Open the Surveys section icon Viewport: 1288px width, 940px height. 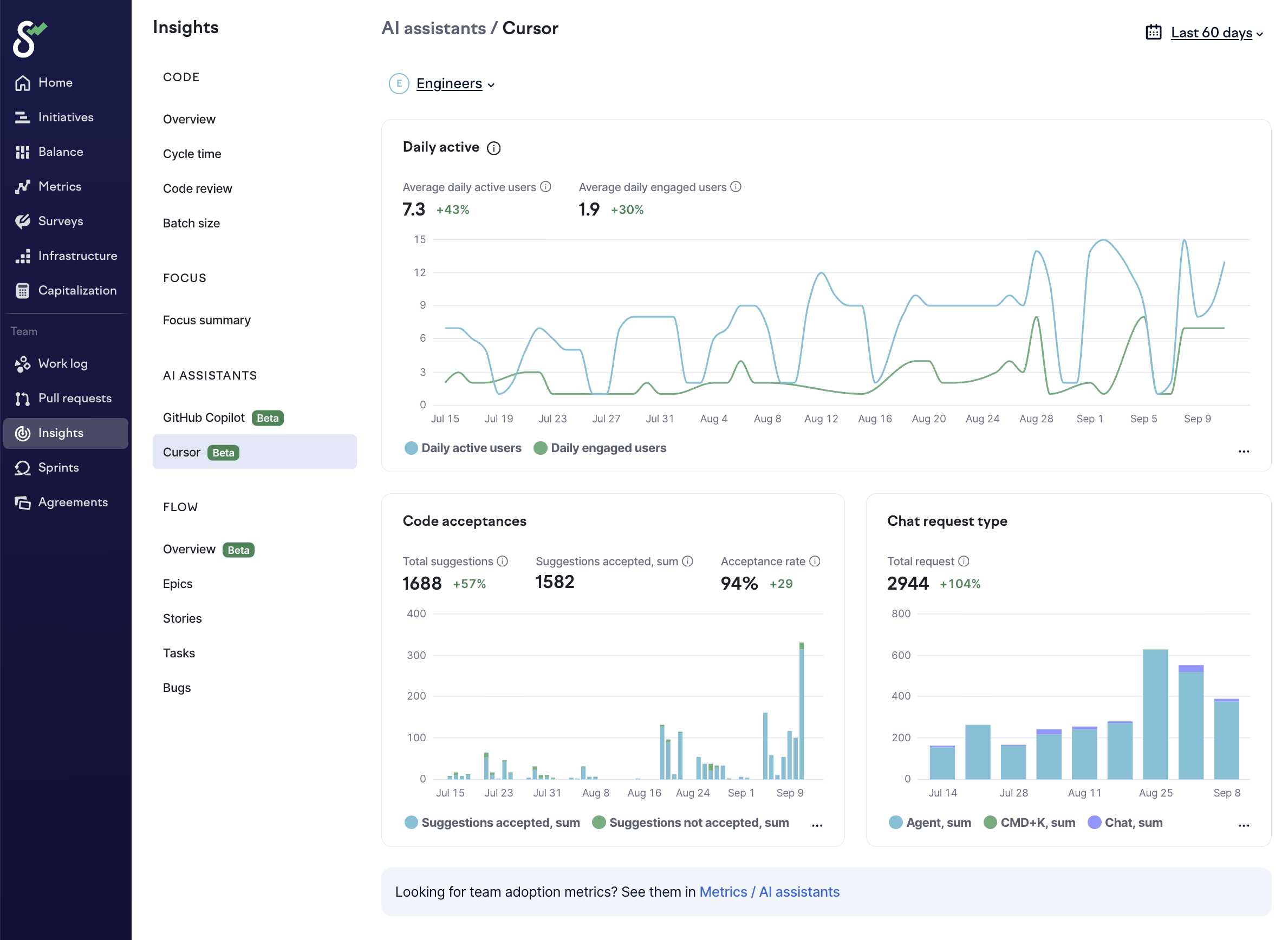23,221
